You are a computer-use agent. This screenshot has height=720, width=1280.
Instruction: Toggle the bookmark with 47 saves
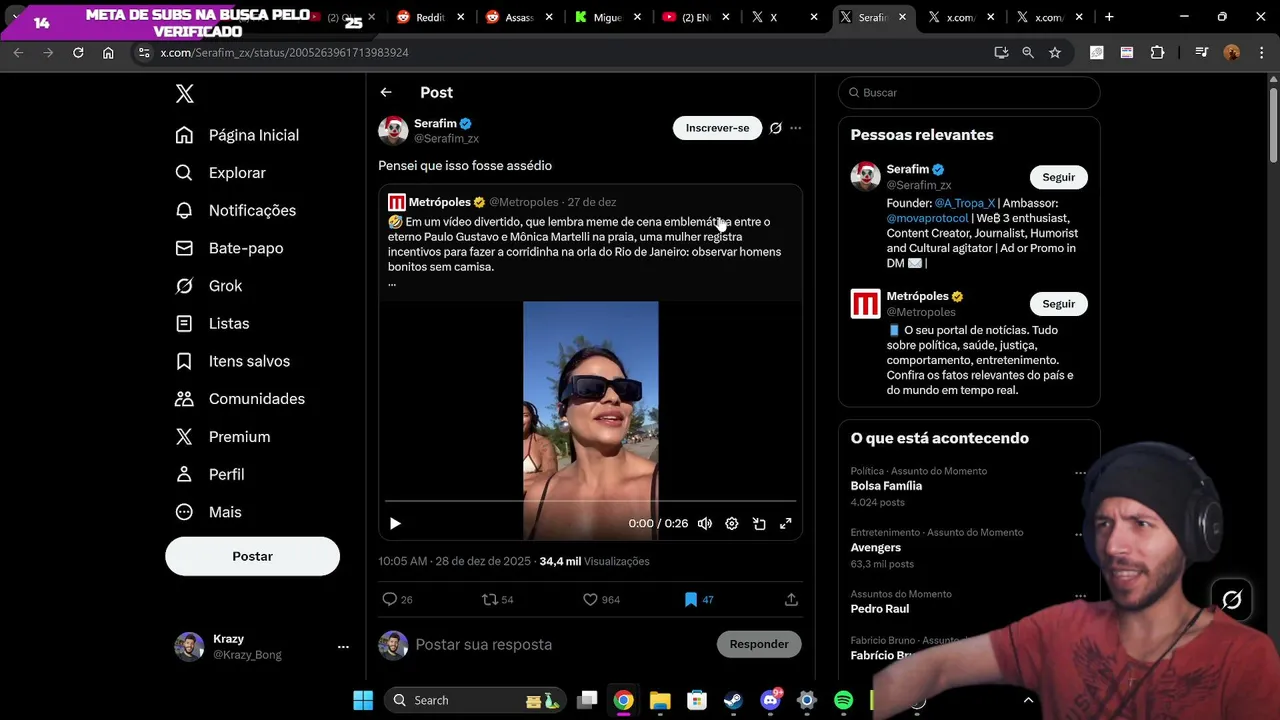[x=698, y=599]
